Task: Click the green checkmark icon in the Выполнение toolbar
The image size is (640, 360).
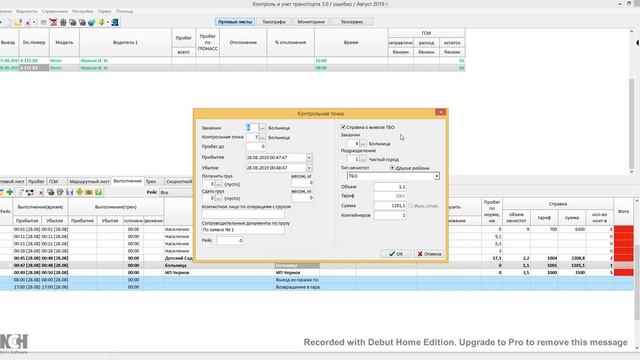Action: [98, 192]
